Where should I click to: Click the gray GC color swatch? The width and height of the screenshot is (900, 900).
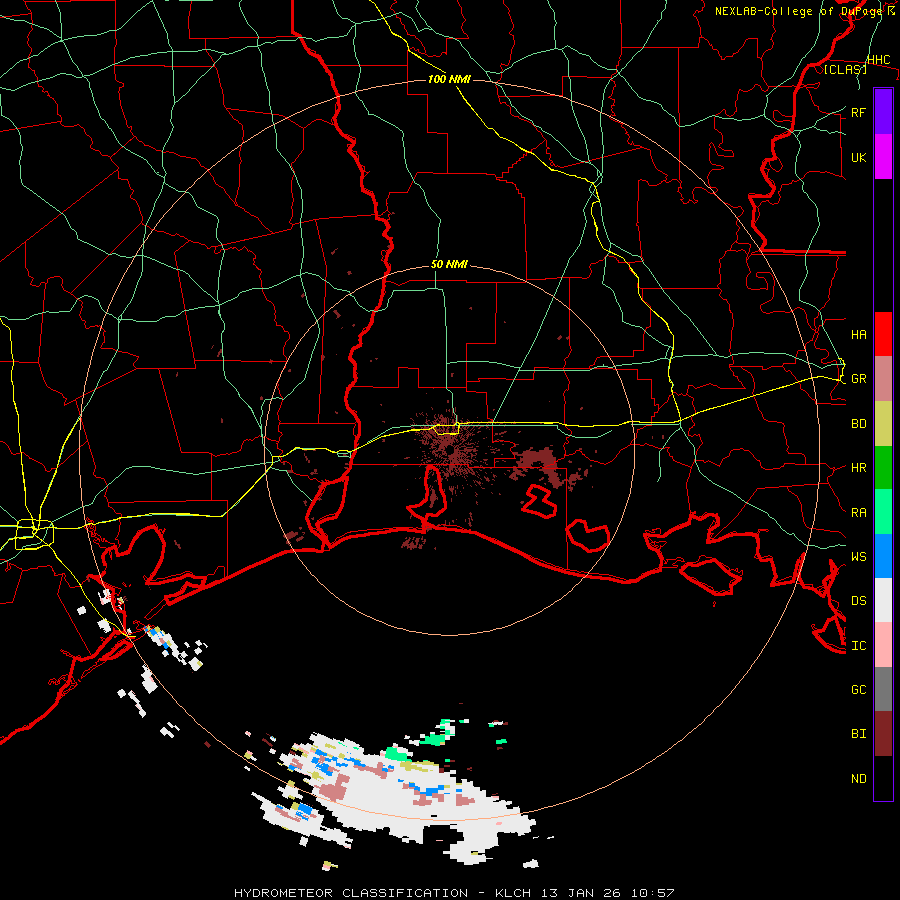tap(883, 689)
